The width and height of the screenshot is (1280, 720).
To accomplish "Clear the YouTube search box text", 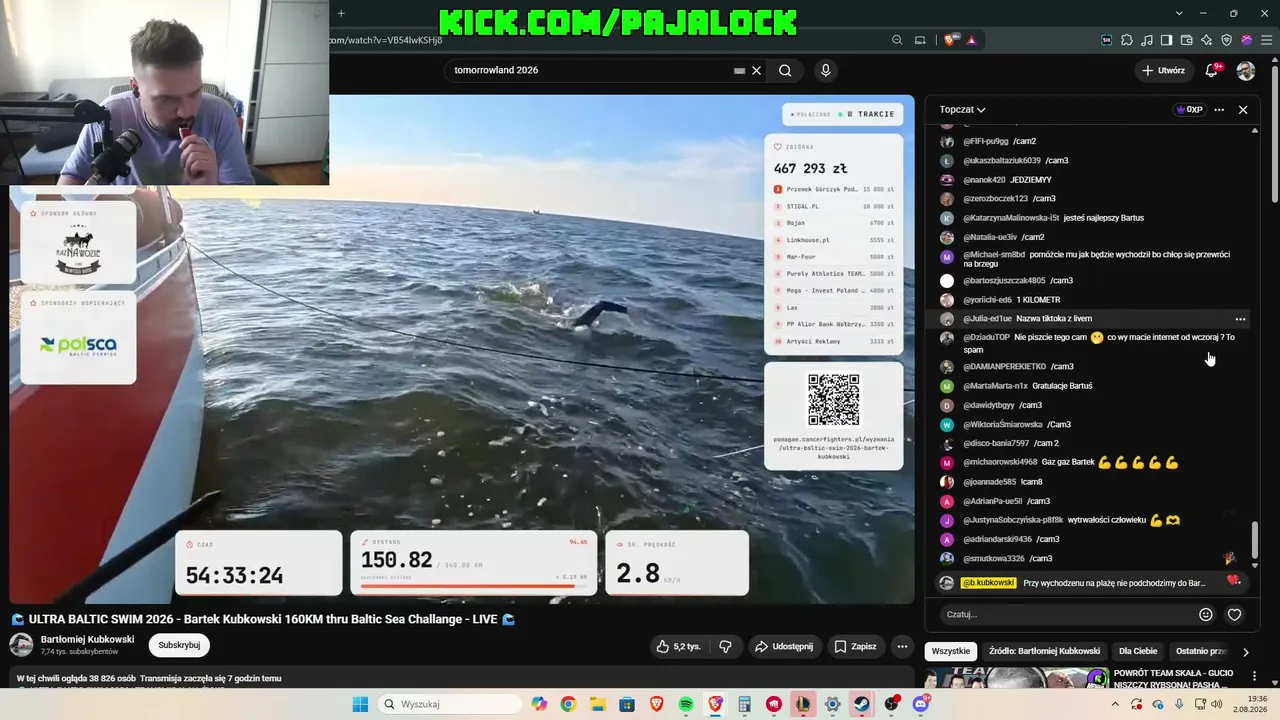I will coord(757,70).
